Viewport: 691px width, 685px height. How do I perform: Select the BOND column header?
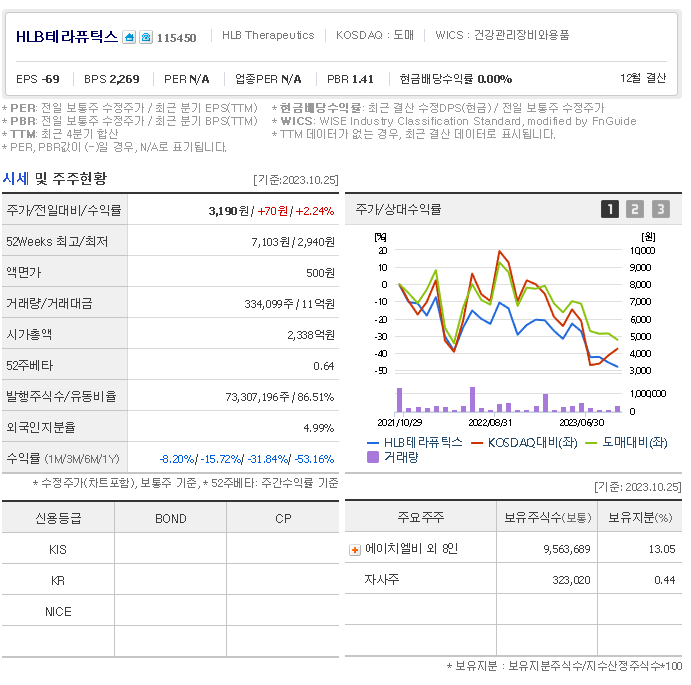coord(171,518)
